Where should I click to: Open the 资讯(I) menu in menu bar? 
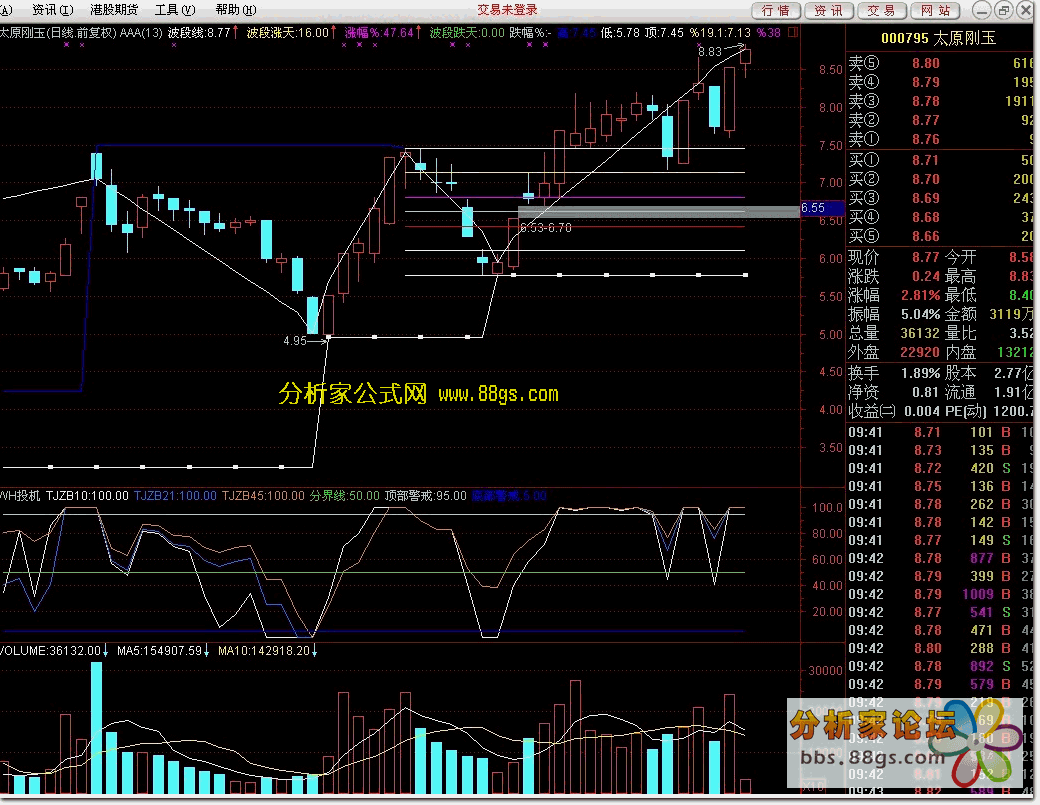52,10
